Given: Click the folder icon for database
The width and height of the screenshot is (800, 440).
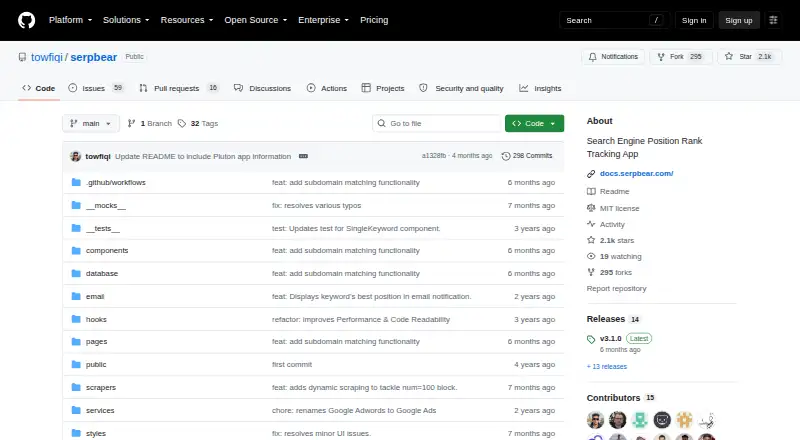Looking at the screenshot, I should pos(76,274).
